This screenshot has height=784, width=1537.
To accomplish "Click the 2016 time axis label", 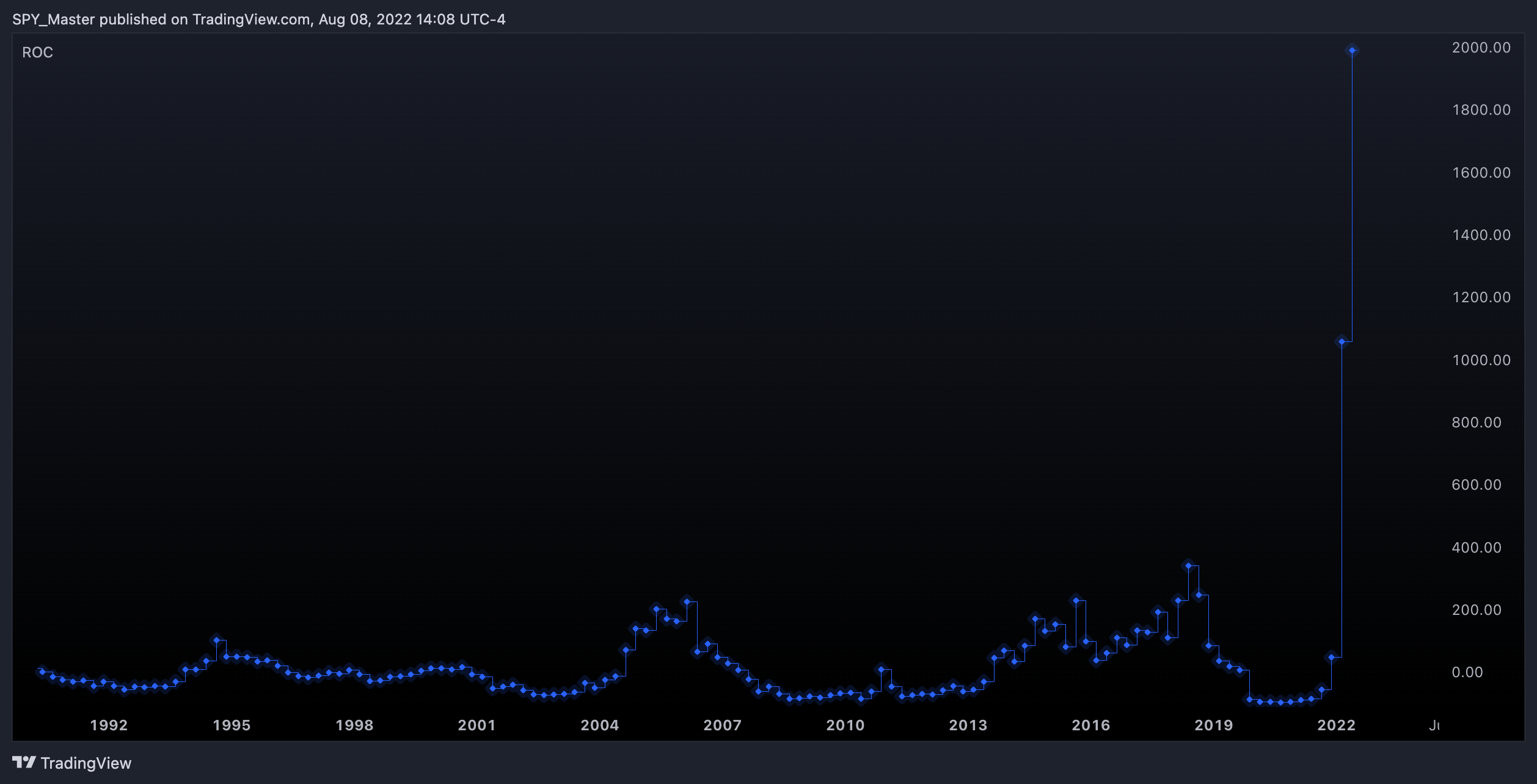I will pos(1090,725).
